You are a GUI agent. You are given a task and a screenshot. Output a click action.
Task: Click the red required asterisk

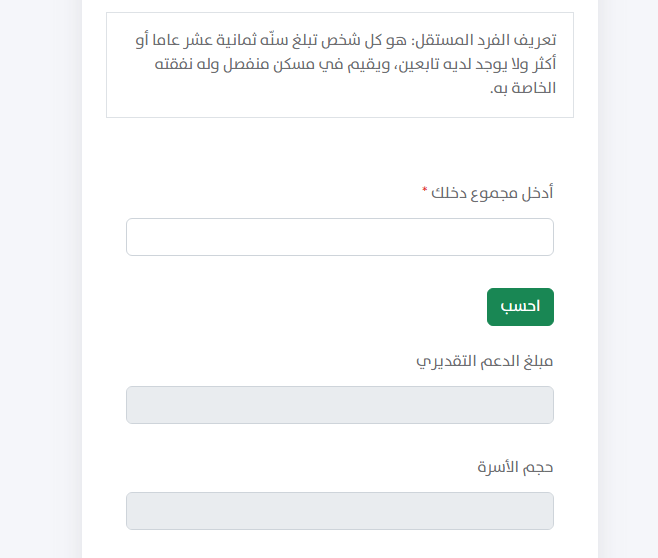coord(425,190)
